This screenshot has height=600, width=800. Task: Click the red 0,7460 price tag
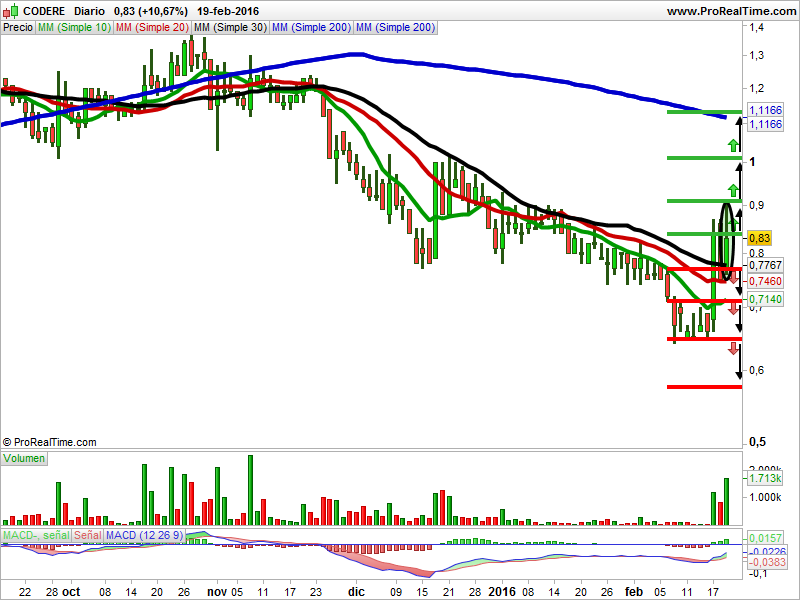[765, 281]
